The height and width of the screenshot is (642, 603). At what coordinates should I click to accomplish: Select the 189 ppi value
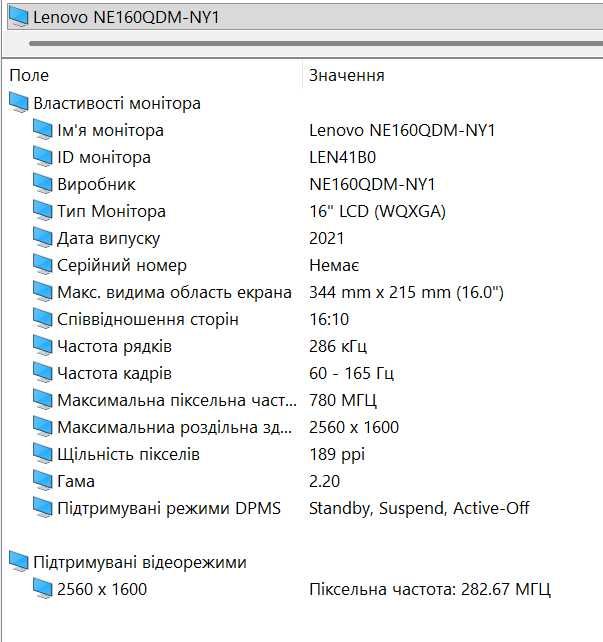(337, 454)
